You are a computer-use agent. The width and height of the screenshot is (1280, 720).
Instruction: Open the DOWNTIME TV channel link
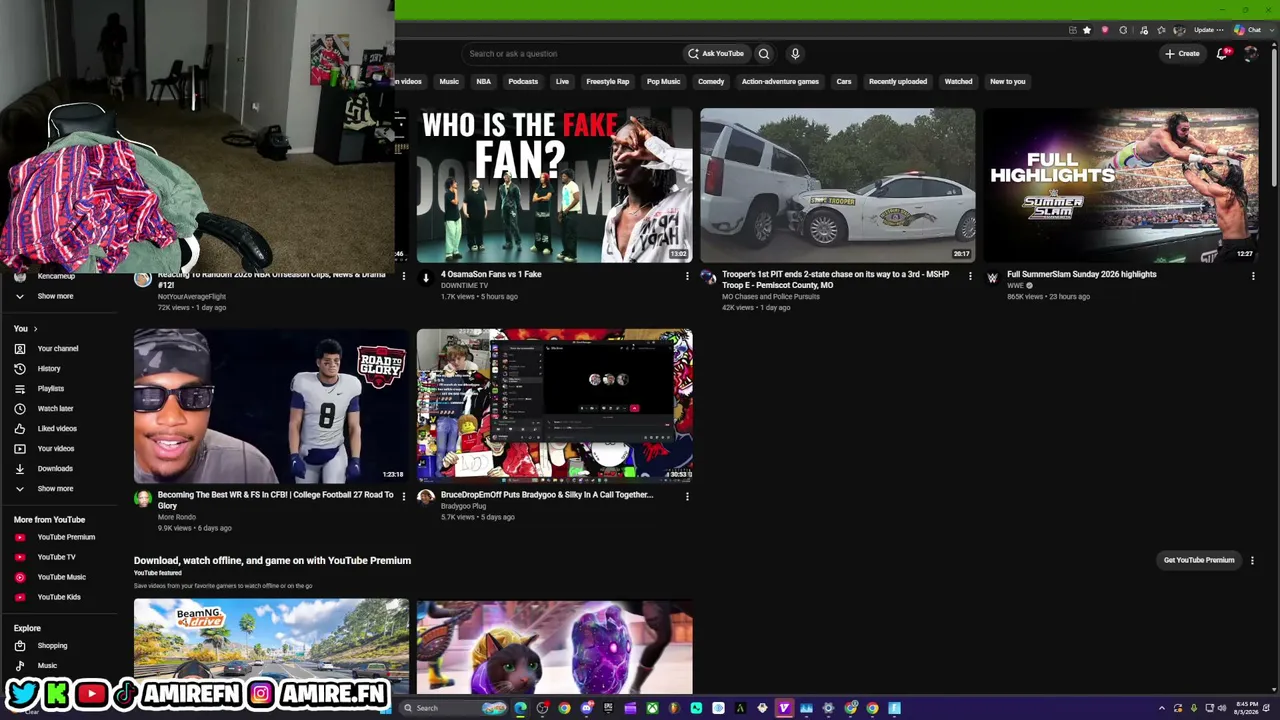[x=465, y=286]
